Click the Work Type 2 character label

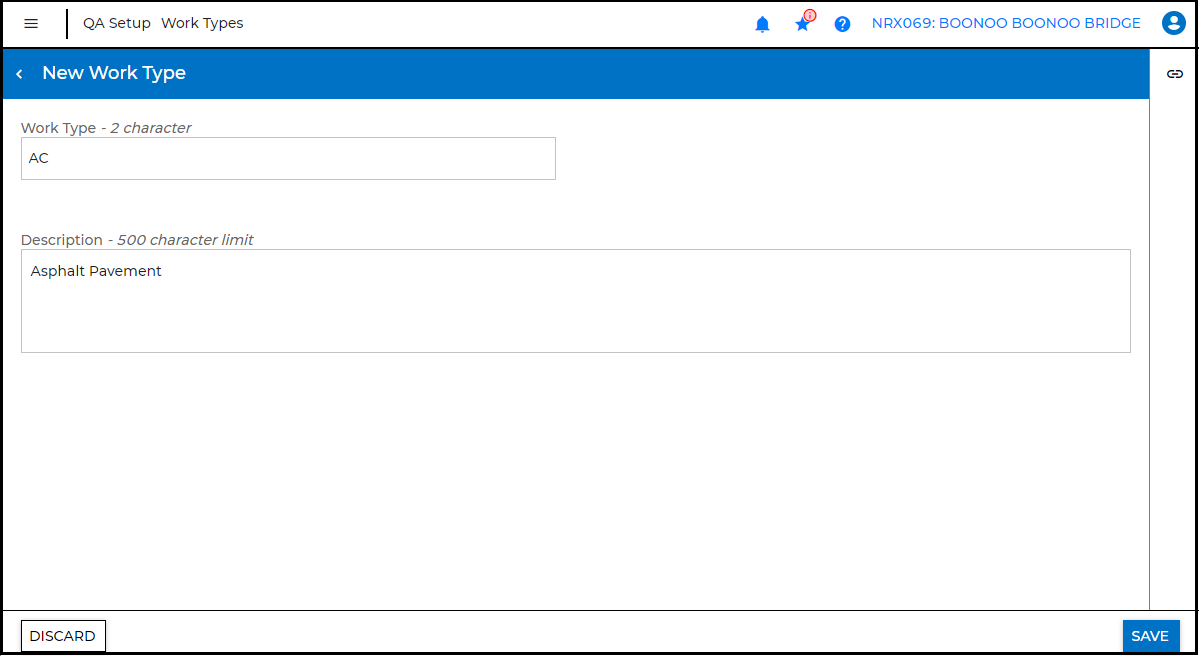pos(106,128)
